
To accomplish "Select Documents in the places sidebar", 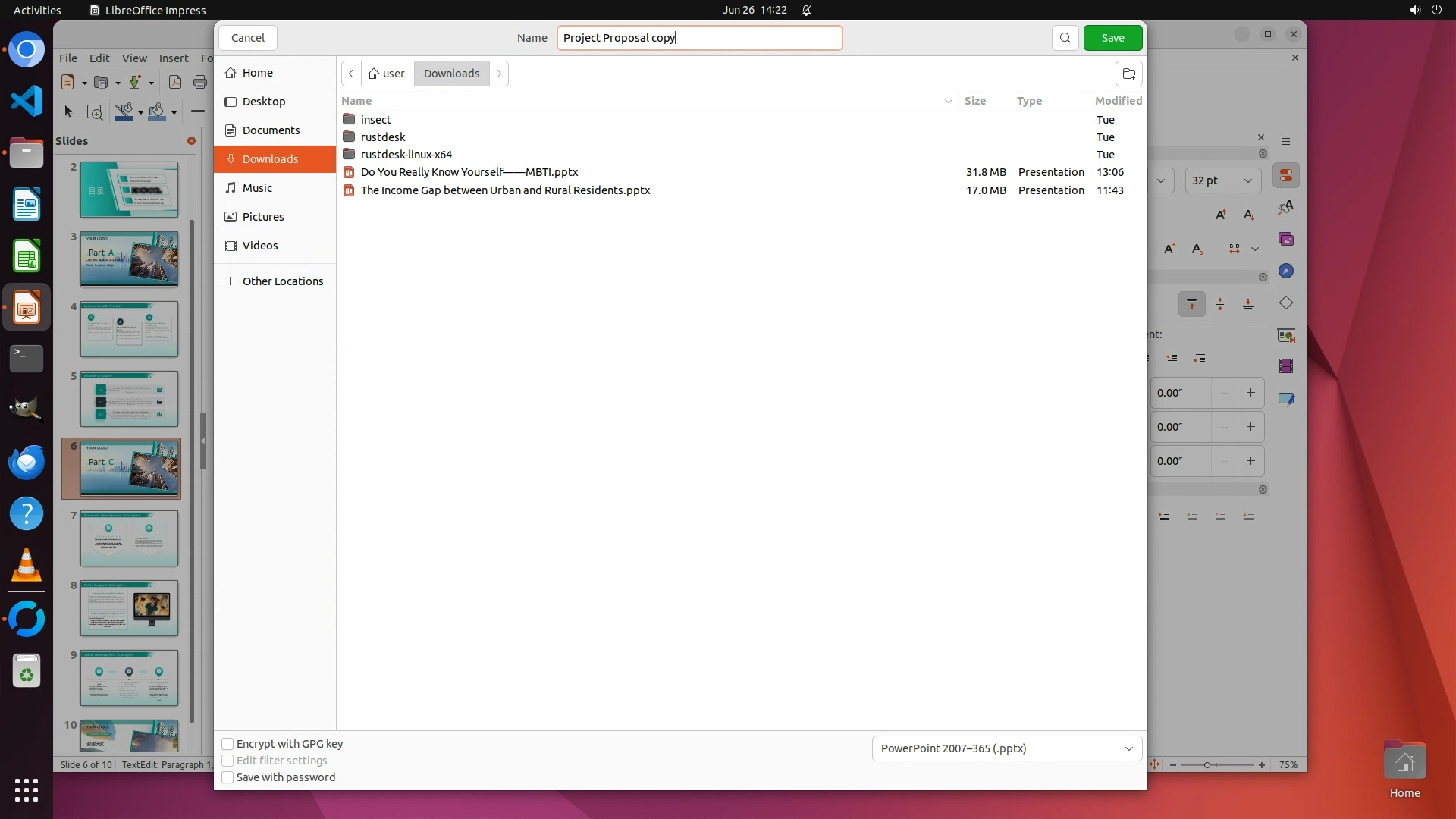I will [271, 130].
